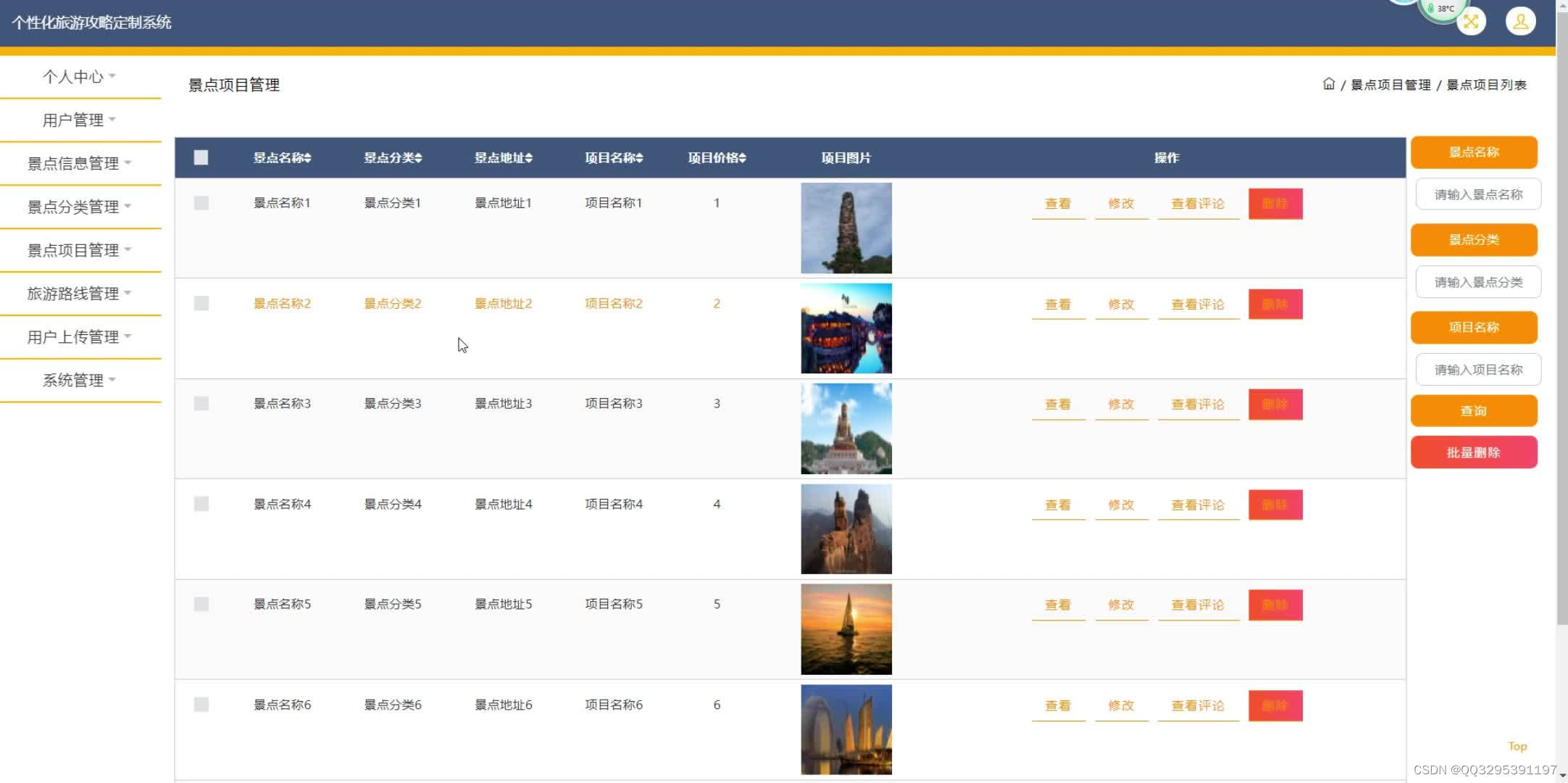Sort by 景点地址 column arrows
The height and width of the screenshot is (783, 1568).
coord(529,158)
